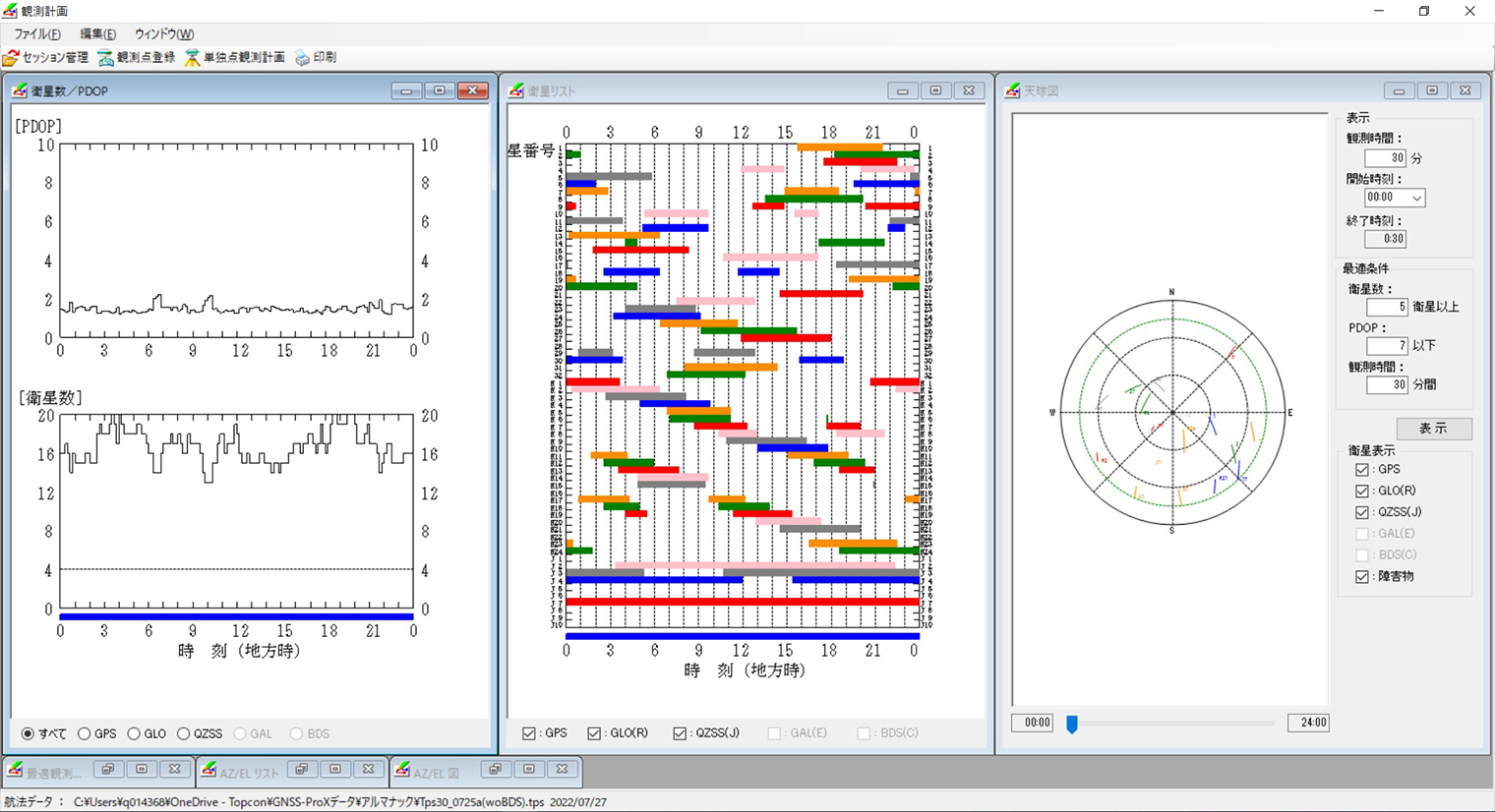This screenshot has height=812, width=1495.
Task: Click the AZ/EL リスト minimized window icon
Action: (209, 770)
